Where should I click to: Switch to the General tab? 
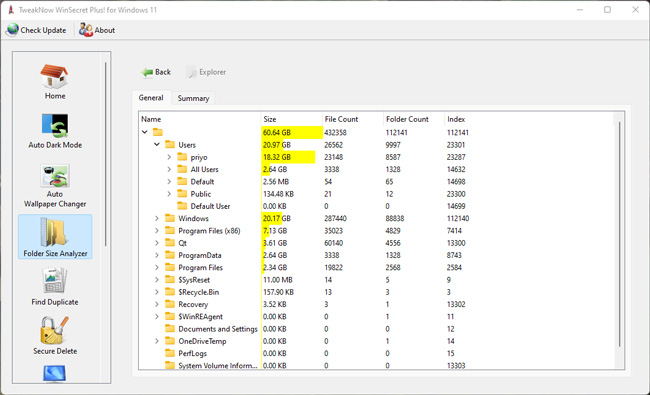[x=151, y=98]
